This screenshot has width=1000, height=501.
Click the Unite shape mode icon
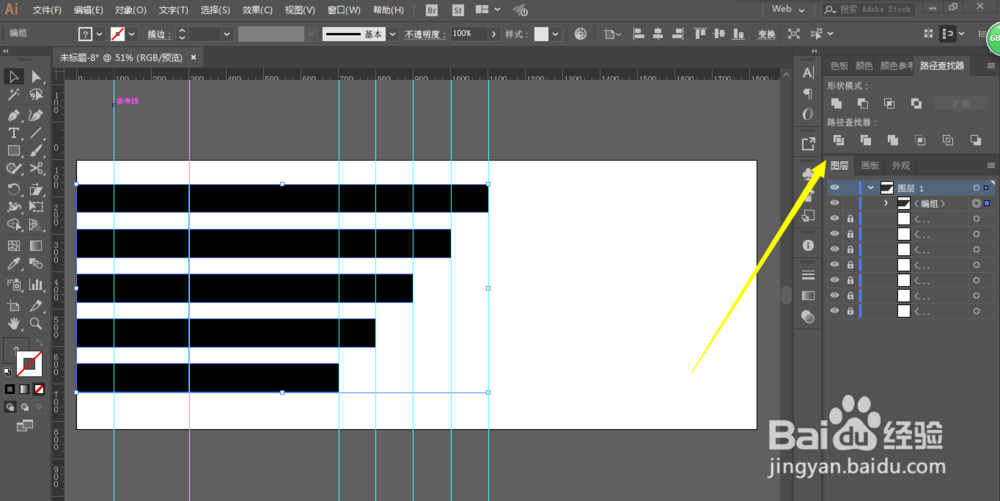(x=836, y=103)
